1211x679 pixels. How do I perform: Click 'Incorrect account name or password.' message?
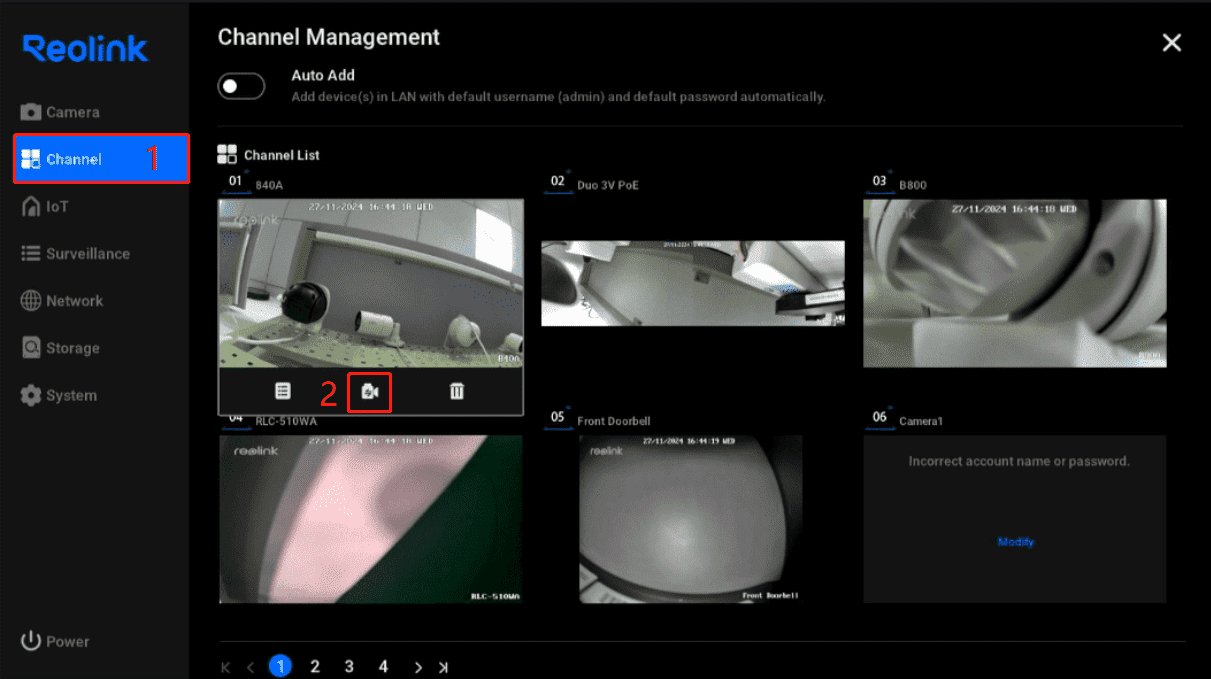click(x=1019, y=462)
